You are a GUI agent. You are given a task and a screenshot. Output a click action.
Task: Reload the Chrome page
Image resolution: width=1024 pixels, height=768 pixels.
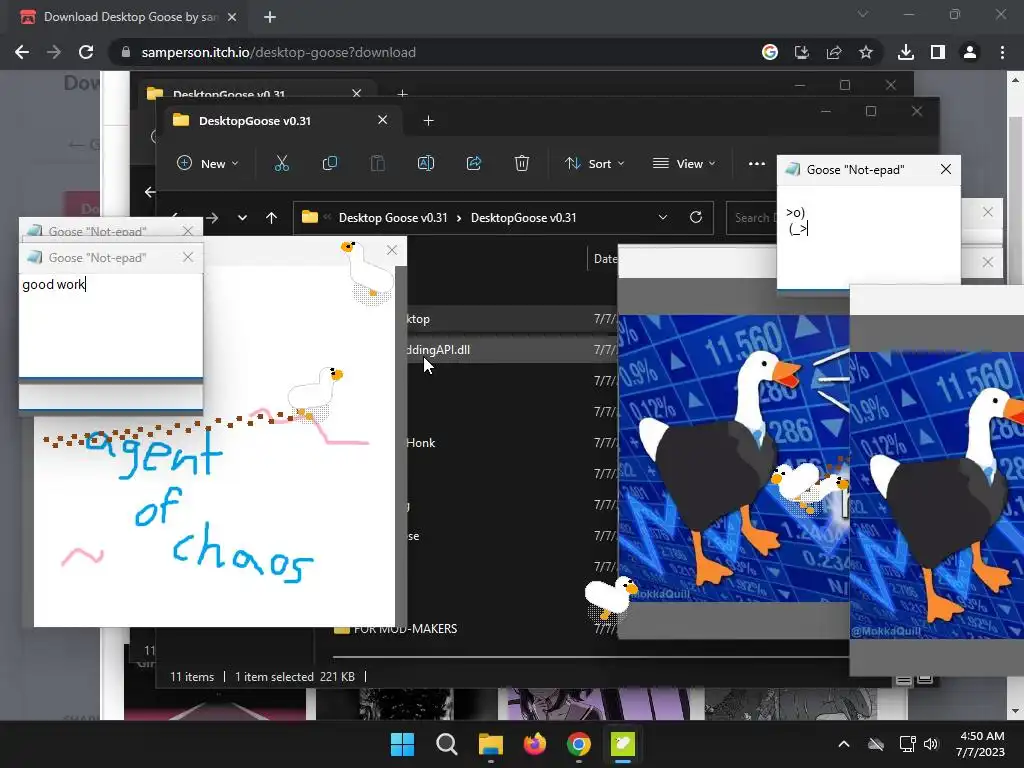(86, 52)
